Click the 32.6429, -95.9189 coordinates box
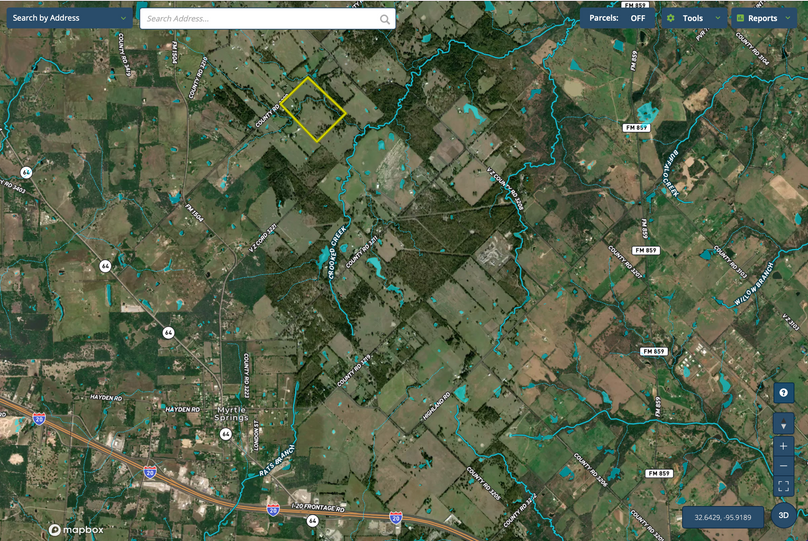This screenshot has height=541, width=808. point(722,517)
